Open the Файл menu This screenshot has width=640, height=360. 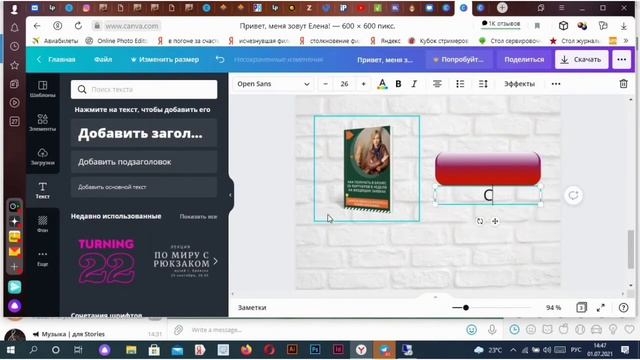(x=103, y=59)
